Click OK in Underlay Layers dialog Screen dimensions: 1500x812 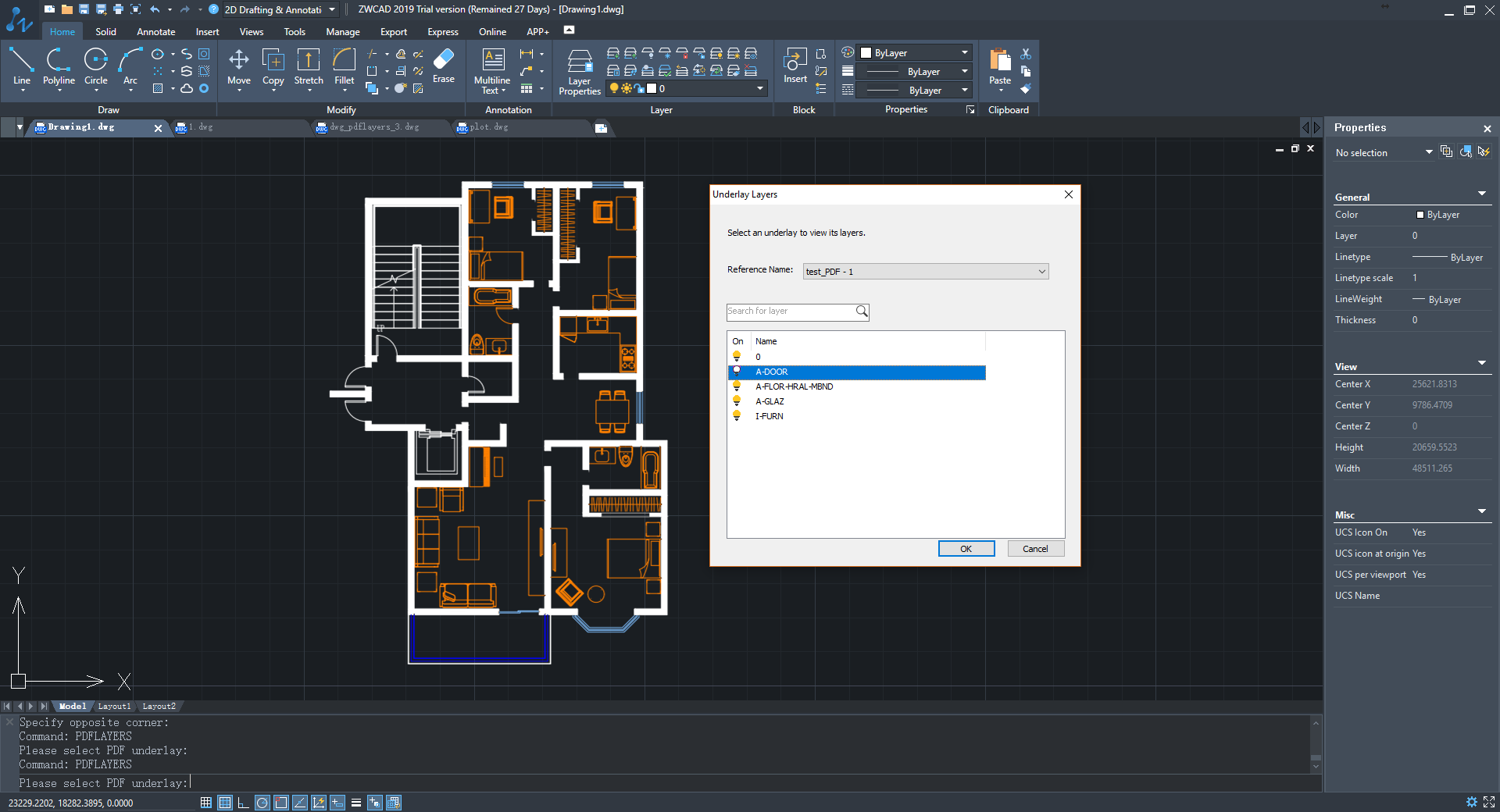966,549
